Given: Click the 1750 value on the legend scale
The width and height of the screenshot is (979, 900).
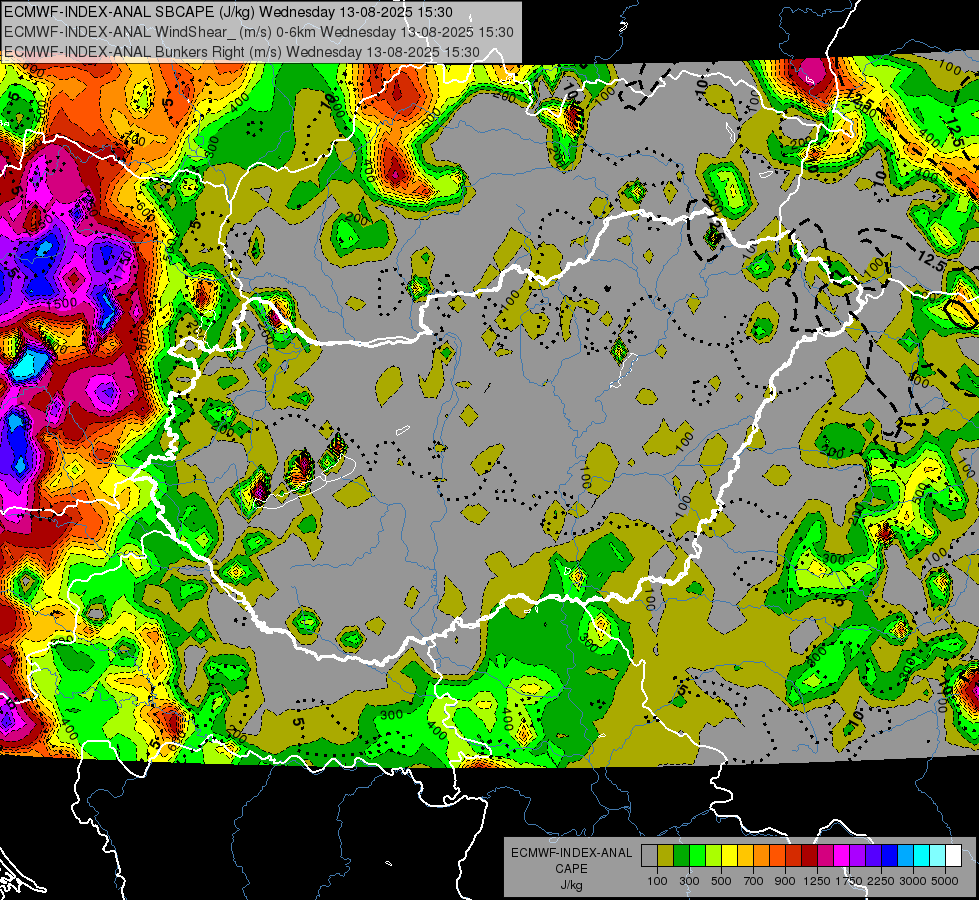Looking at the screenshot, I should click(x=849, y=881).
